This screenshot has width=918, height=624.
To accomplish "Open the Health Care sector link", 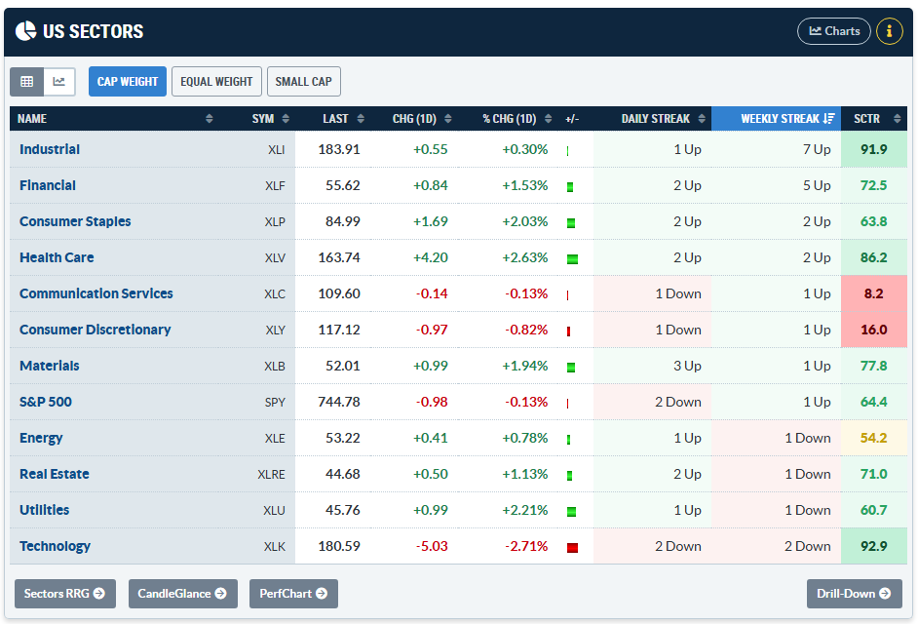I will pyautogui.click(x=56, y=258).
